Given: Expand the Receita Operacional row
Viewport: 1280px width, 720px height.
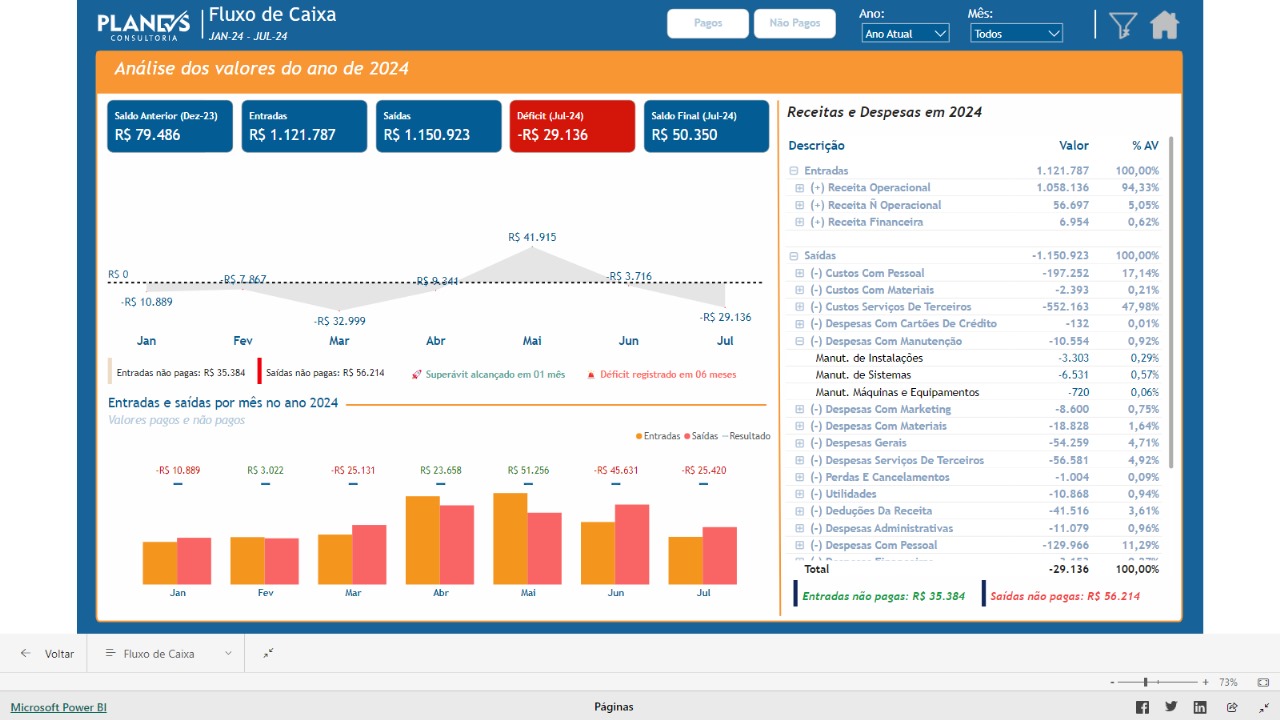Looking at the screenshot, I should tap(800, 188).
